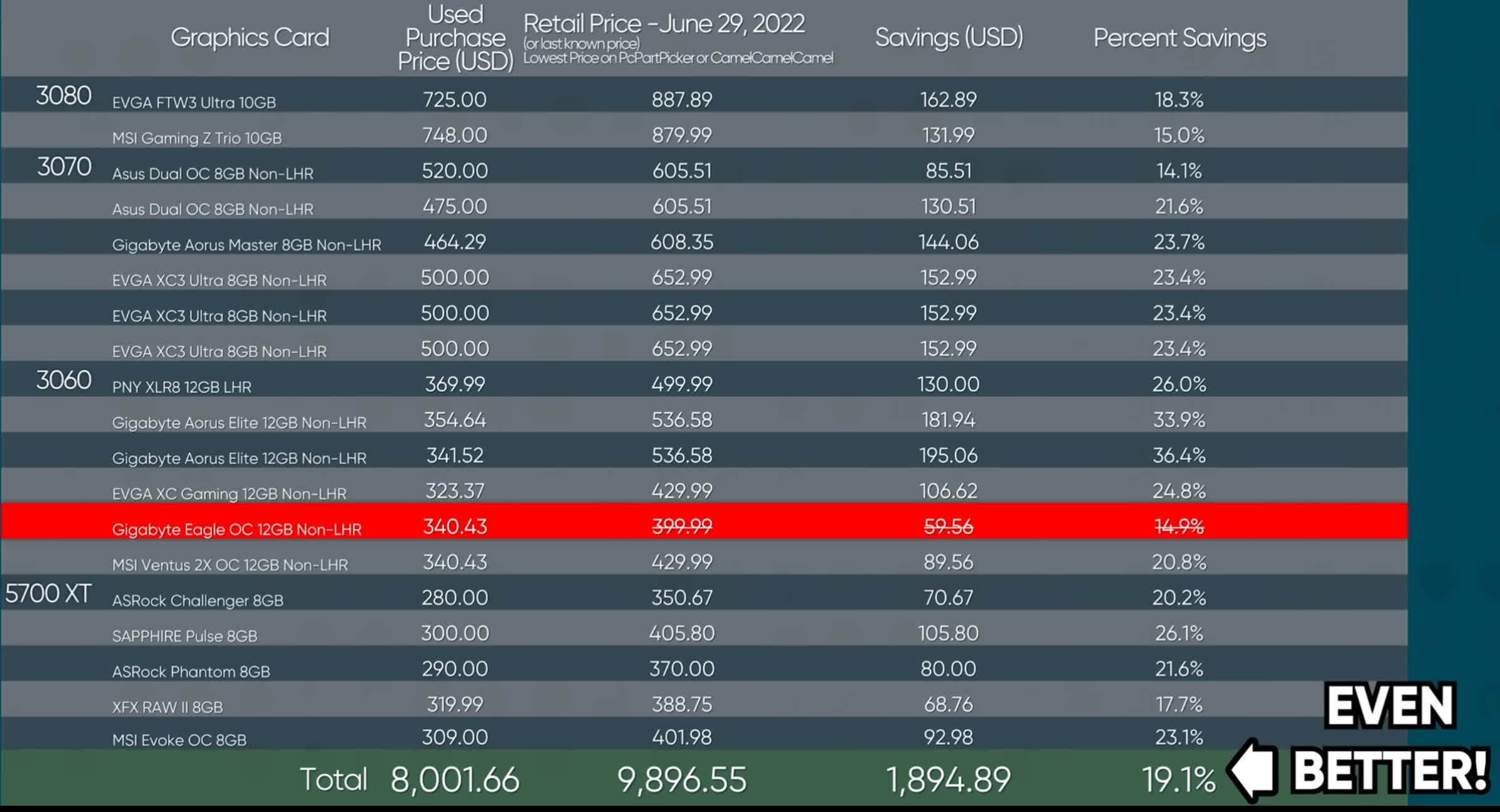The image size is (1500, 812).
Task: Click the 5700 XT group label
Action: (x=48, y=594)
